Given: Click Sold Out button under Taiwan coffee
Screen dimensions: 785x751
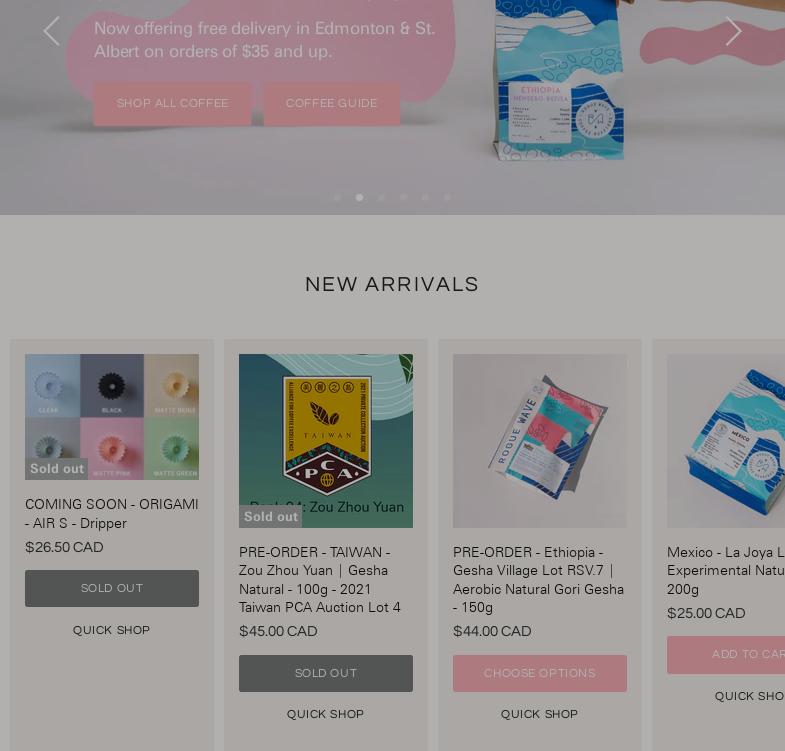Looking at the screenshot, I should click(326, 673).
